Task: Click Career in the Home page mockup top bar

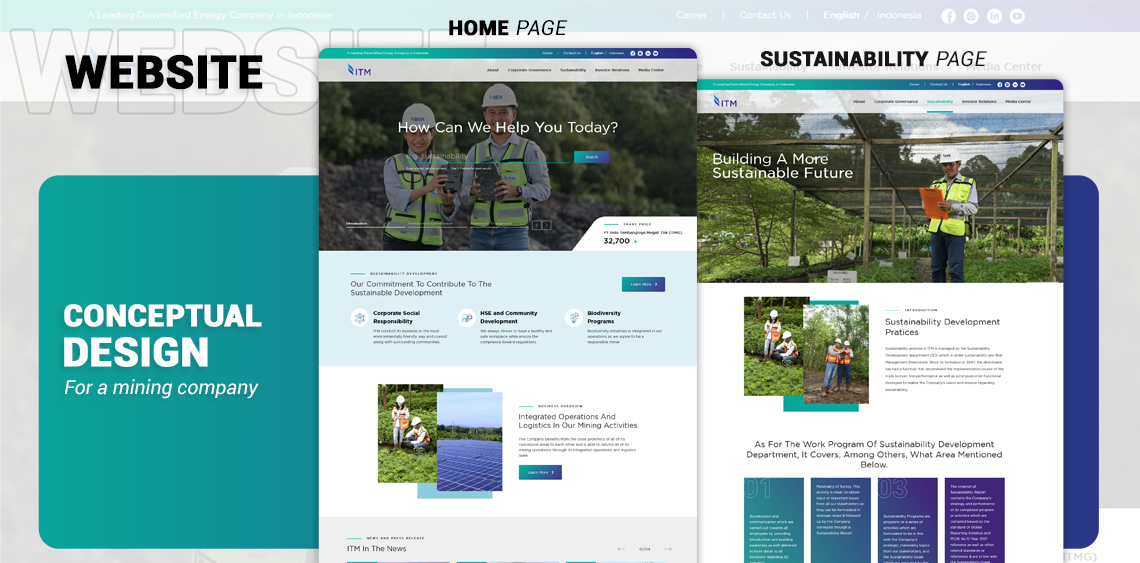Action: (x=547, y=53)
